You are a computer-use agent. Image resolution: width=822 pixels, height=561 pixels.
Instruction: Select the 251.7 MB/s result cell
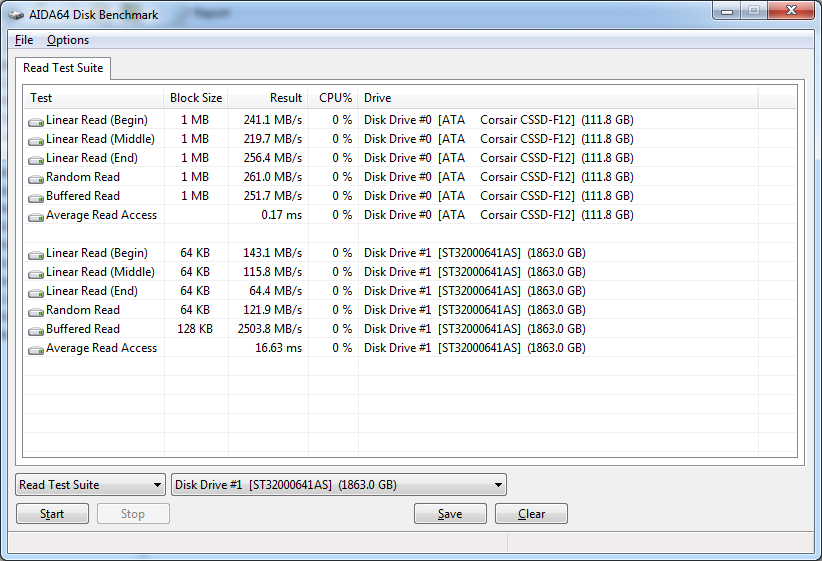point(273,196)
